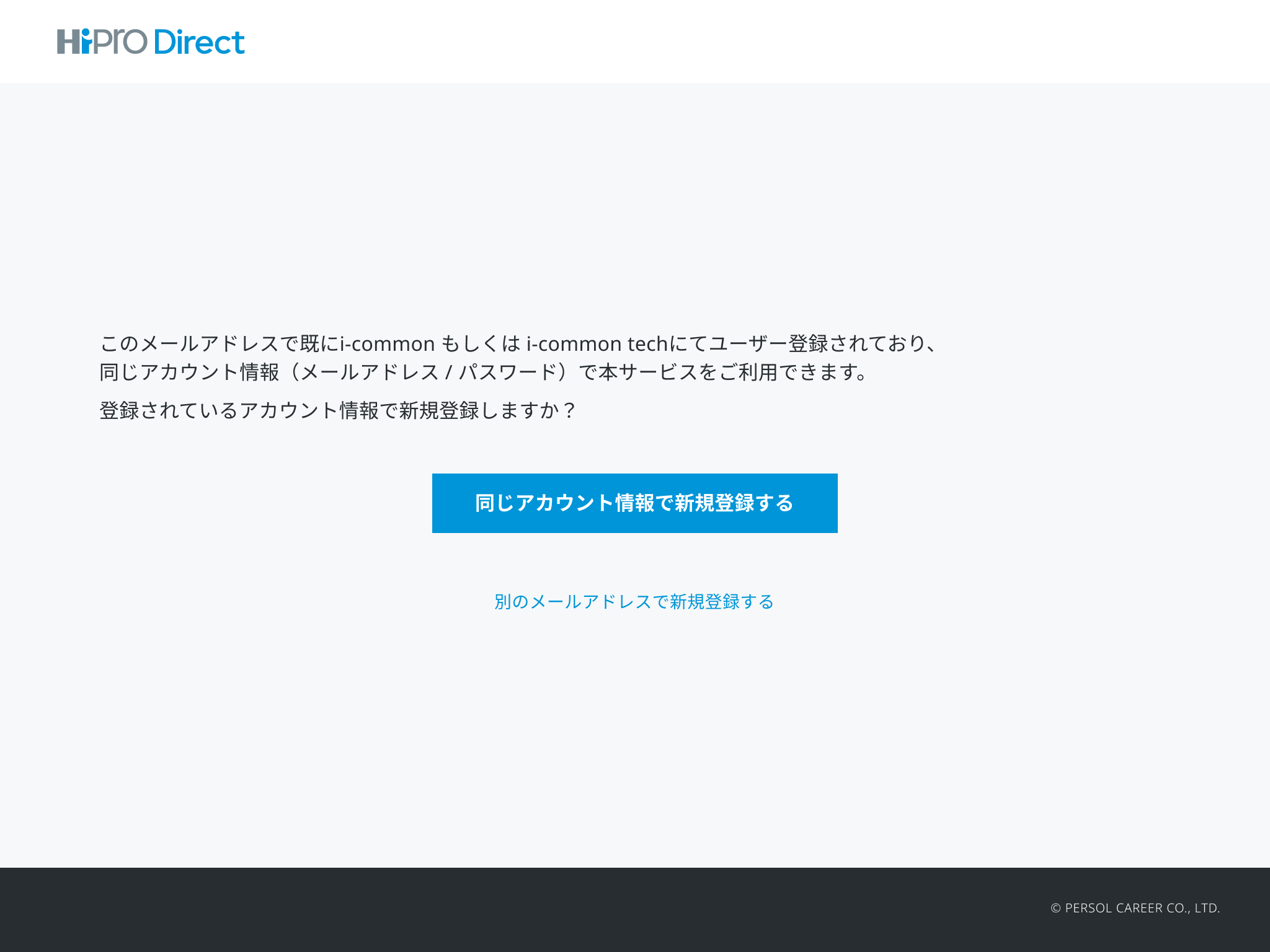Screen dimensions: 1270x952
Task: Click the first 'i-common' word in message
Action: pos(387,343)
